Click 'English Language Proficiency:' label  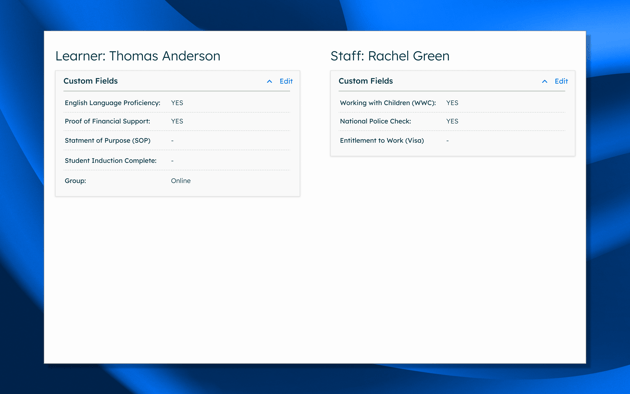pos(112,103)
